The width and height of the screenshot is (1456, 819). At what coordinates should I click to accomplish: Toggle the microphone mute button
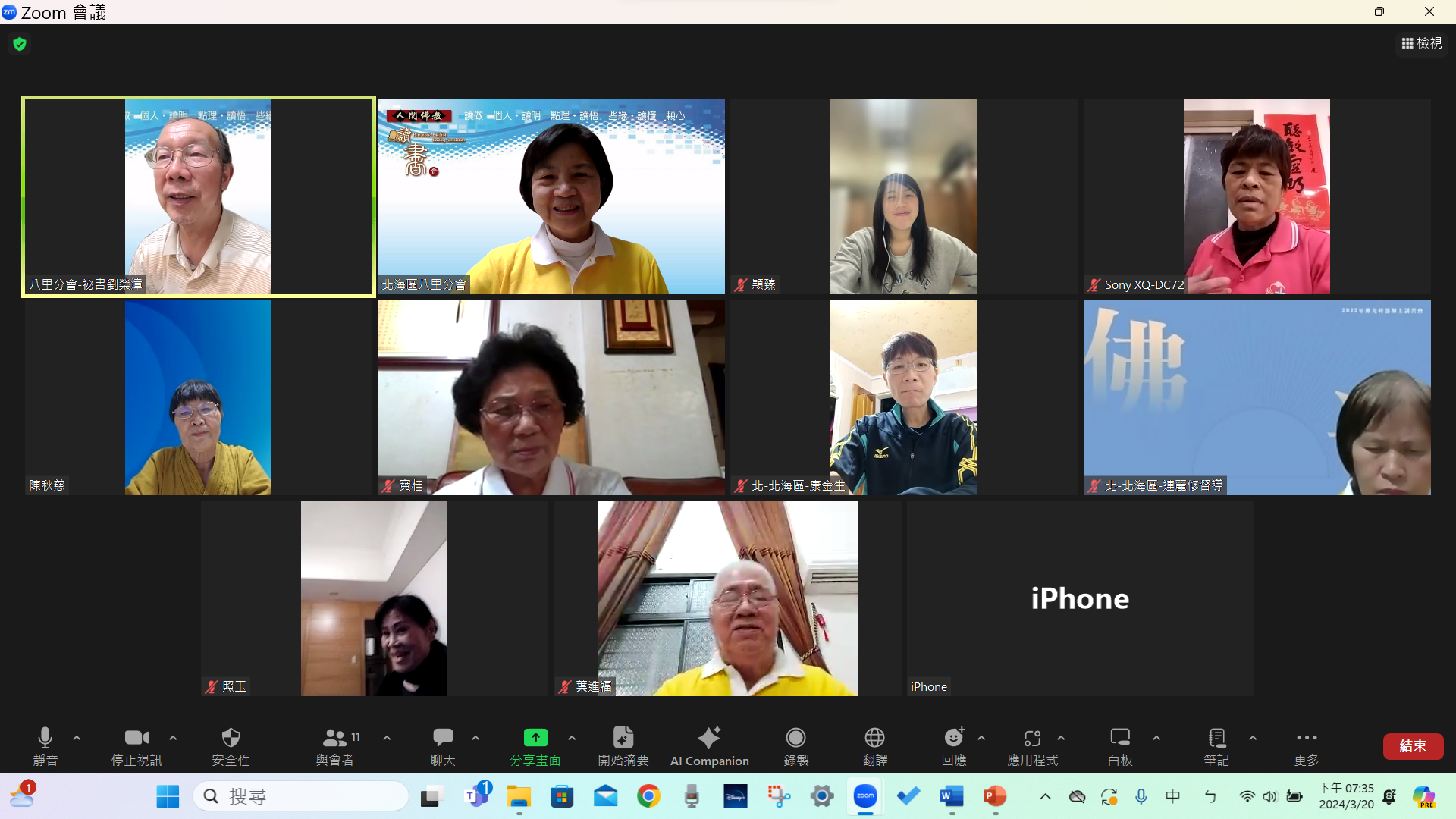(x=45, y=738)
